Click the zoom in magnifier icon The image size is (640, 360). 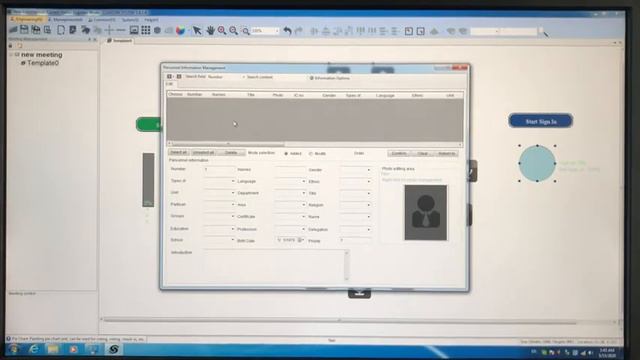(x=222, y=31)
